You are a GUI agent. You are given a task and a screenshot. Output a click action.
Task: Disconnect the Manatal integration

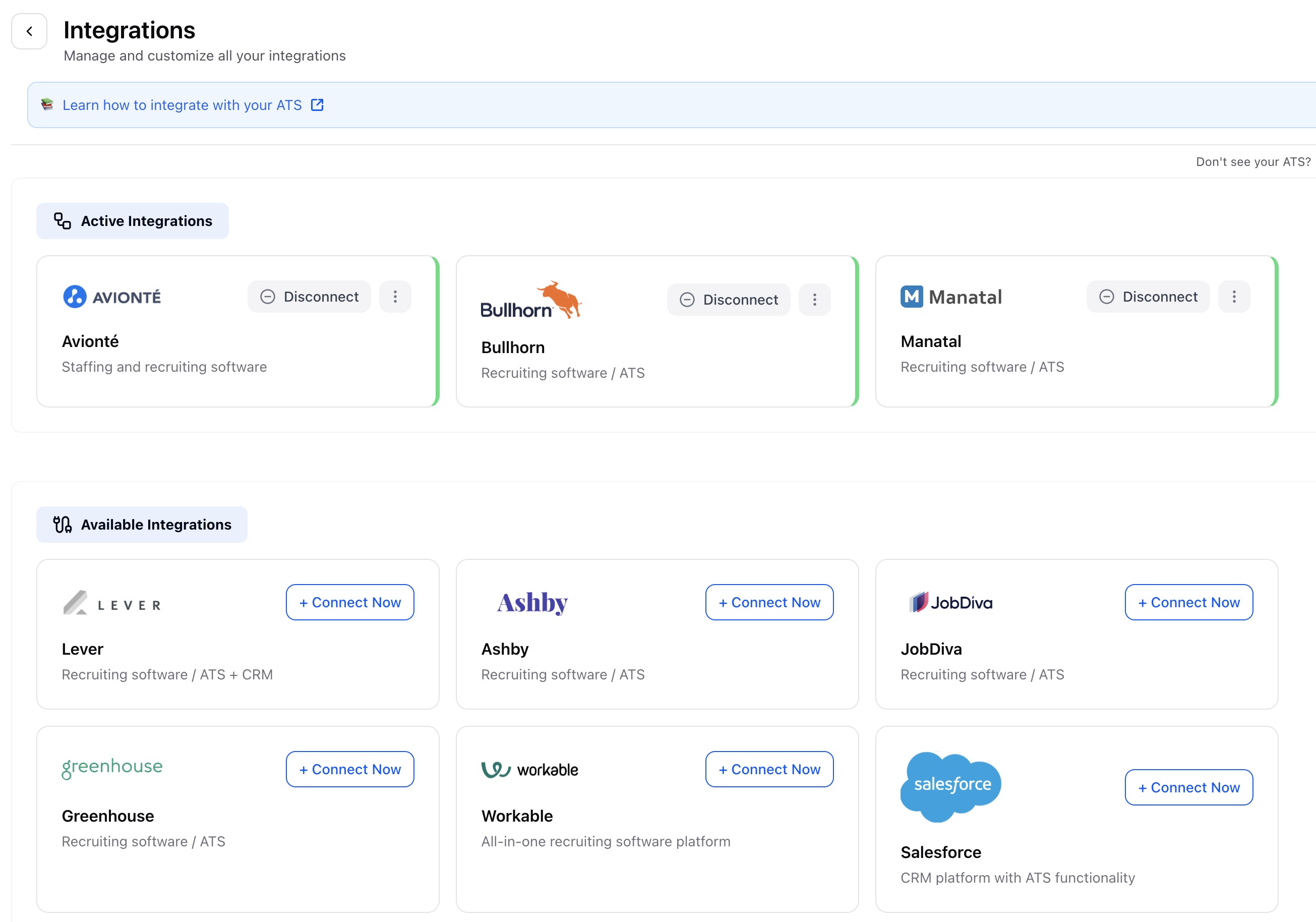[1148, 297]
